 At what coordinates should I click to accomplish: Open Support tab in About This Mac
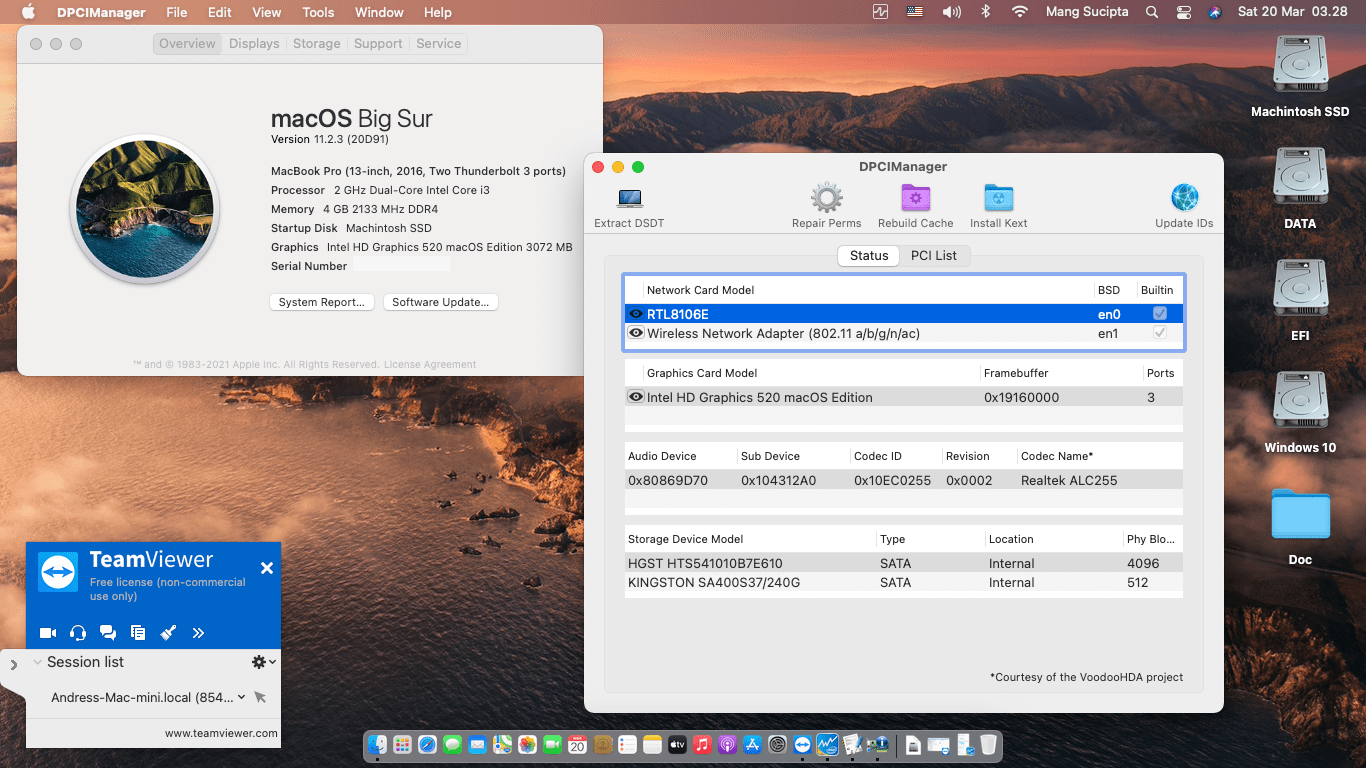(x=378, y=44)
